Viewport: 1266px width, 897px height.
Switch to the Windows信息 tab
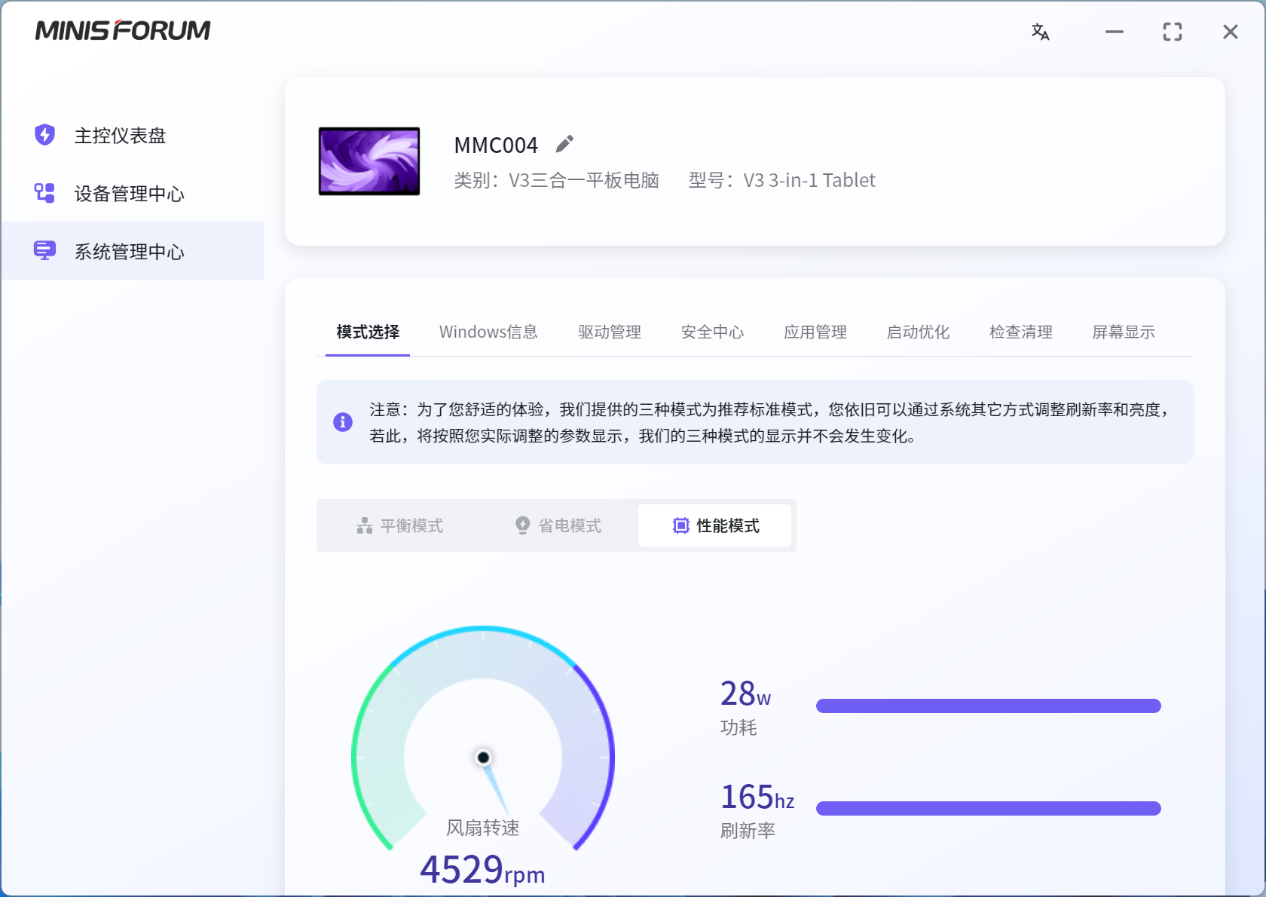coord(488,331)
